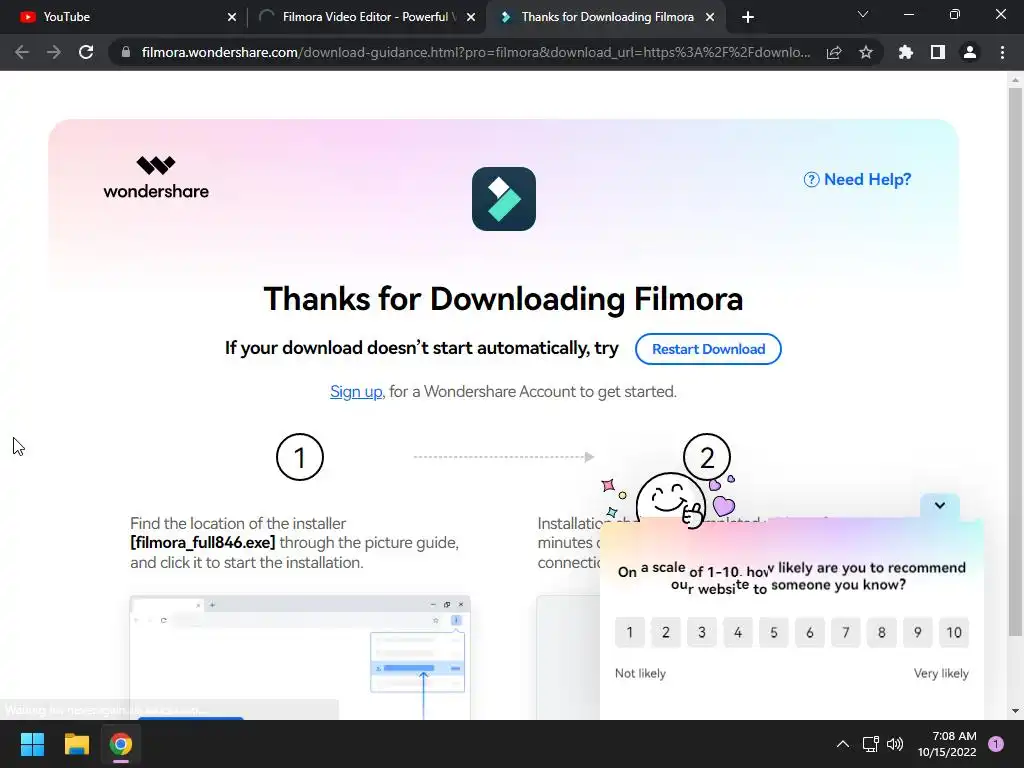The height and width of the screenshot is (768, 1024).
Task: View site information lock icon
Action: 125,52
